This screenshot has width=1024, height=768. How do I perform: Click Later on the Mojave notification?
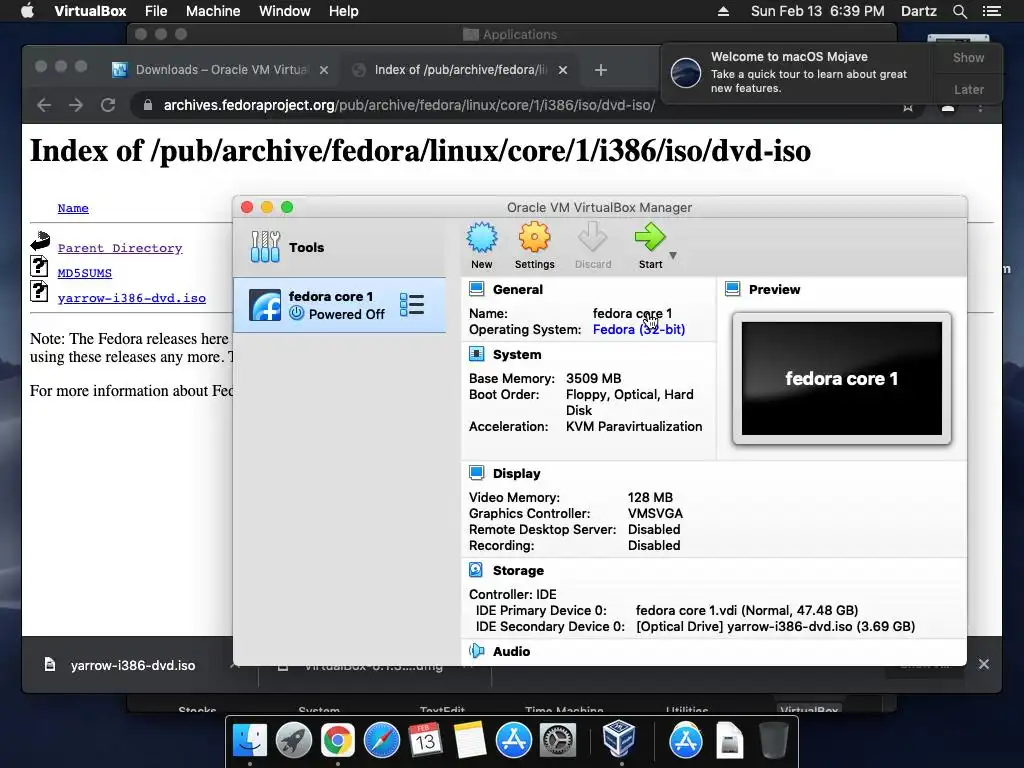(x=968, y=89)
